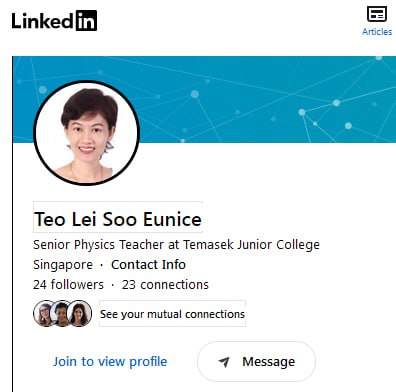Click the first mutual connection avatar
The height and width of the screenshot is (392, 396).
(43, 313)
